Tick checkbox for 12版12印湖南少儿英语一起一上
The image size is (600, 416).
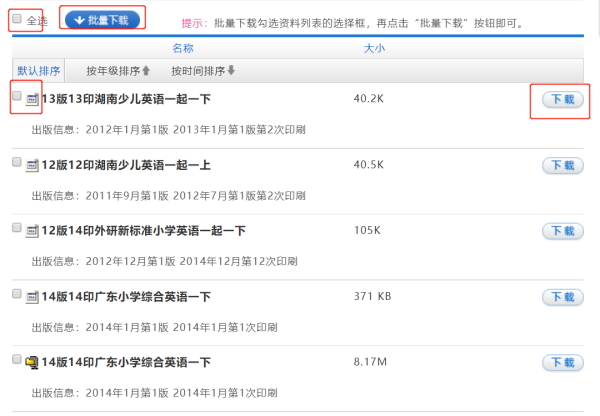tap(17, 162)
